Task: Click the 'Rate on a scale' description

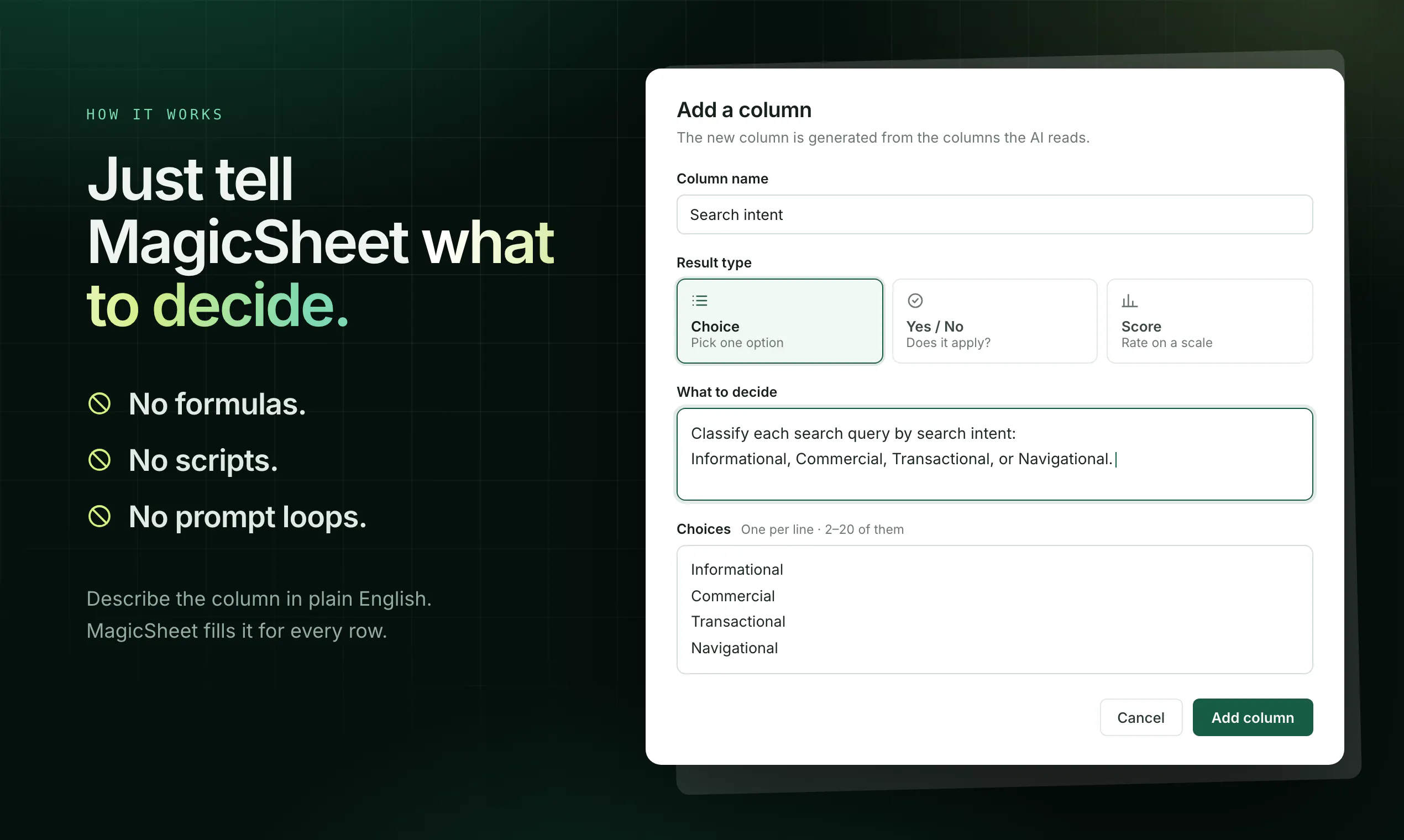Action: pyautogui.click(x=1167, y=343)
